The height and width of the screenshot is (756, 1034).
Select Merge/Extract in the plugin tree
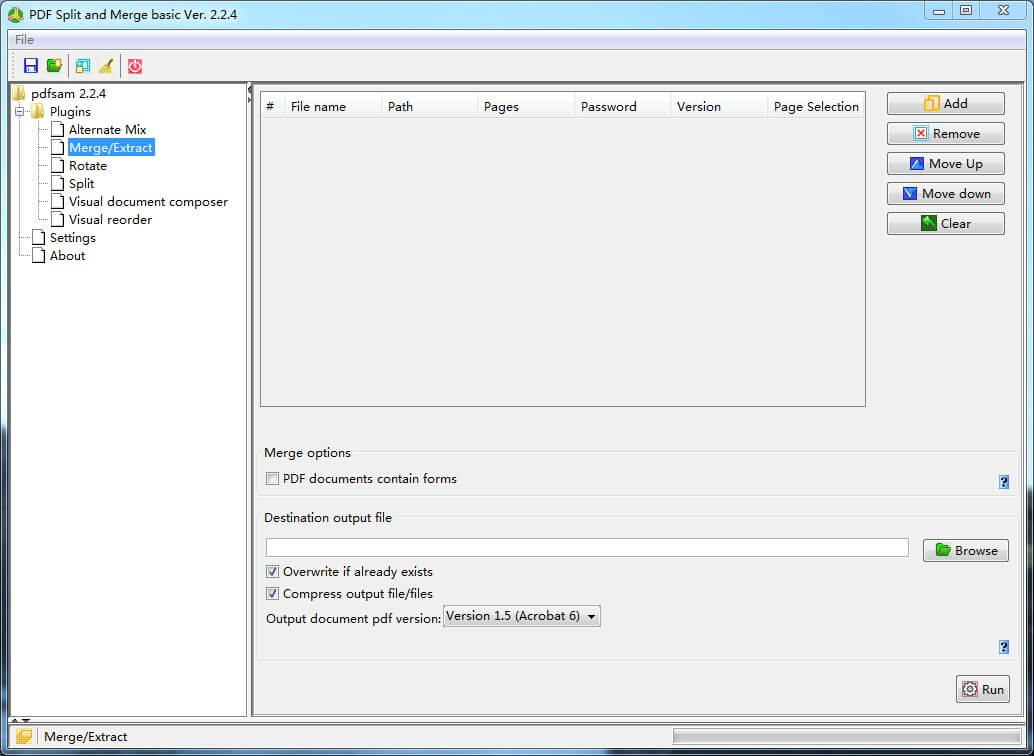pos(111,147)
